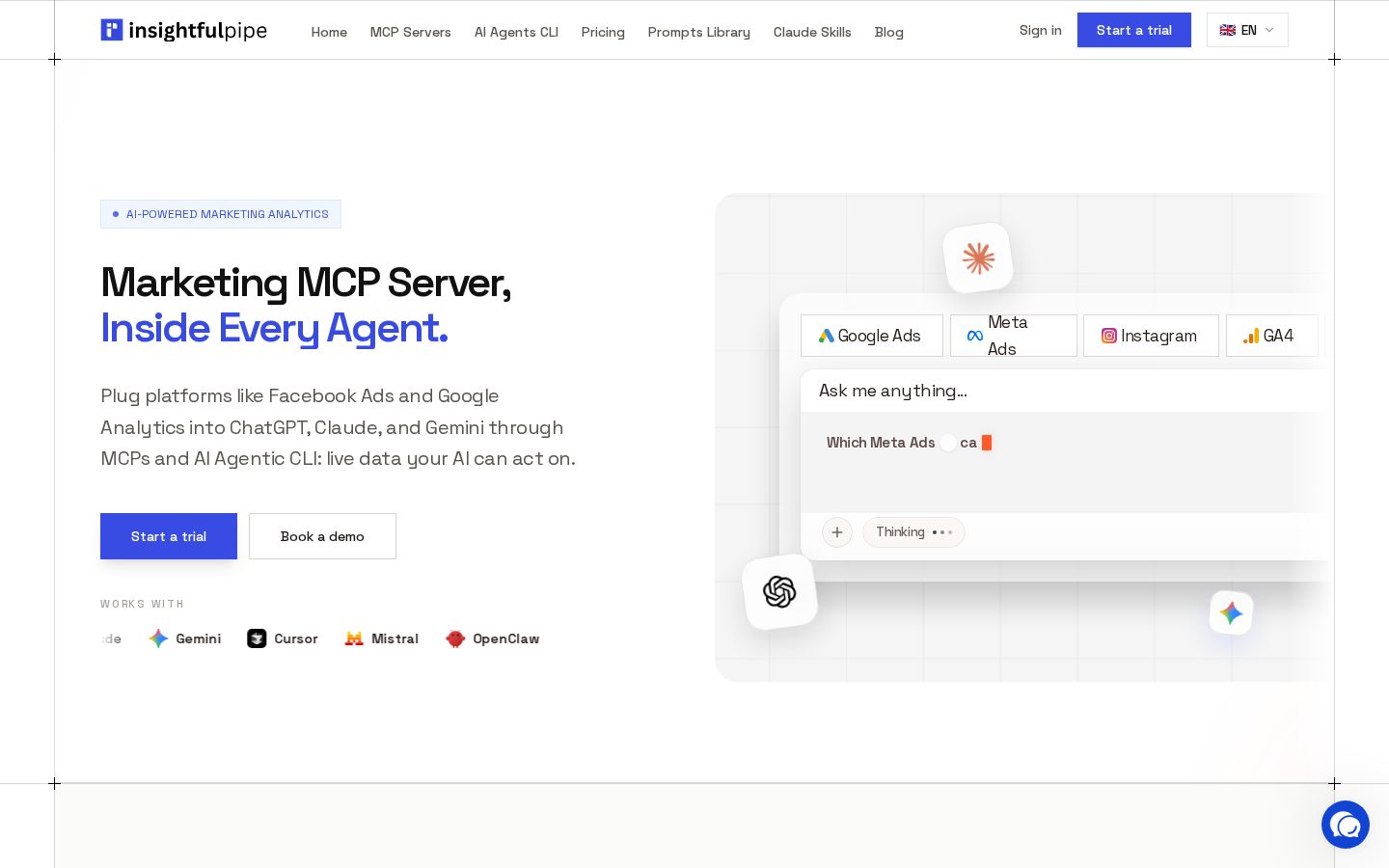
Task: Click the insightfulpipe logo icon
Action: tap(112, 30)
